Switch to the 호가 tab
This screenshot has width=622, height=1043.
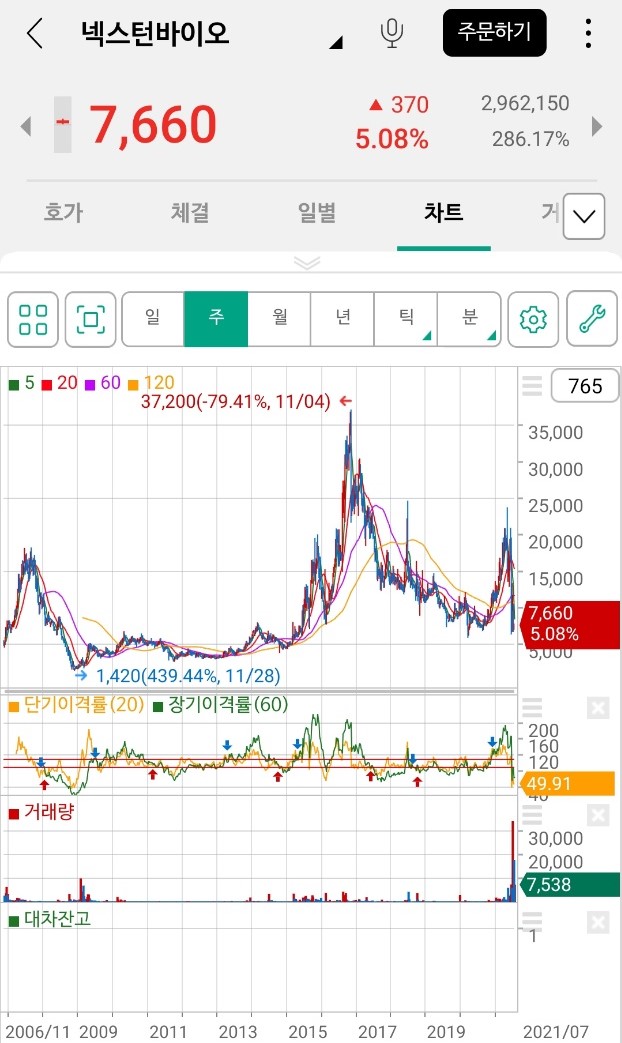[63, 212]
